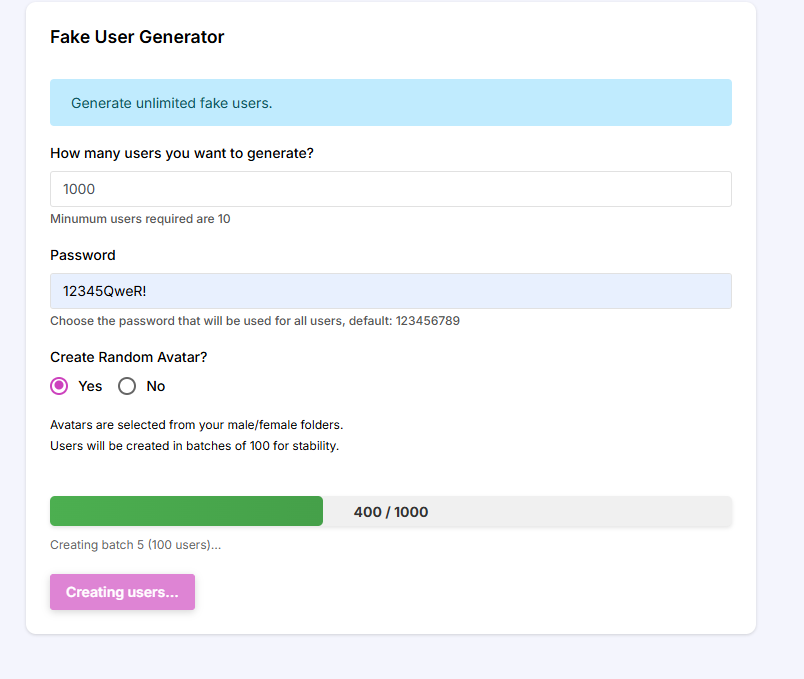Screen dimensions: 804x679
Task: Click the 'Creating batch 5' status text
Action: pyautogui.click(x=135, y=545)
